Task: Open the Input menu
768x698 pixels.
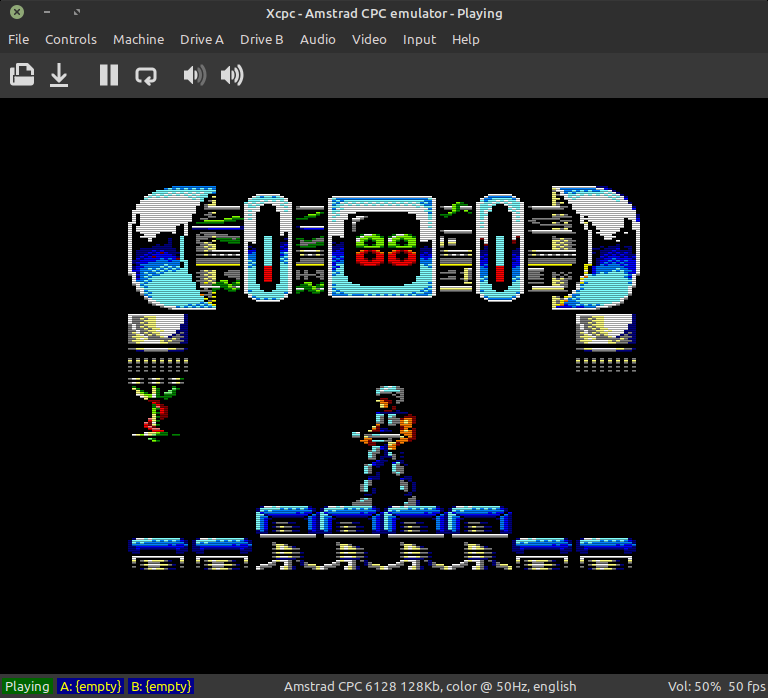Action: pyautogui.click(x=419, y=40)
